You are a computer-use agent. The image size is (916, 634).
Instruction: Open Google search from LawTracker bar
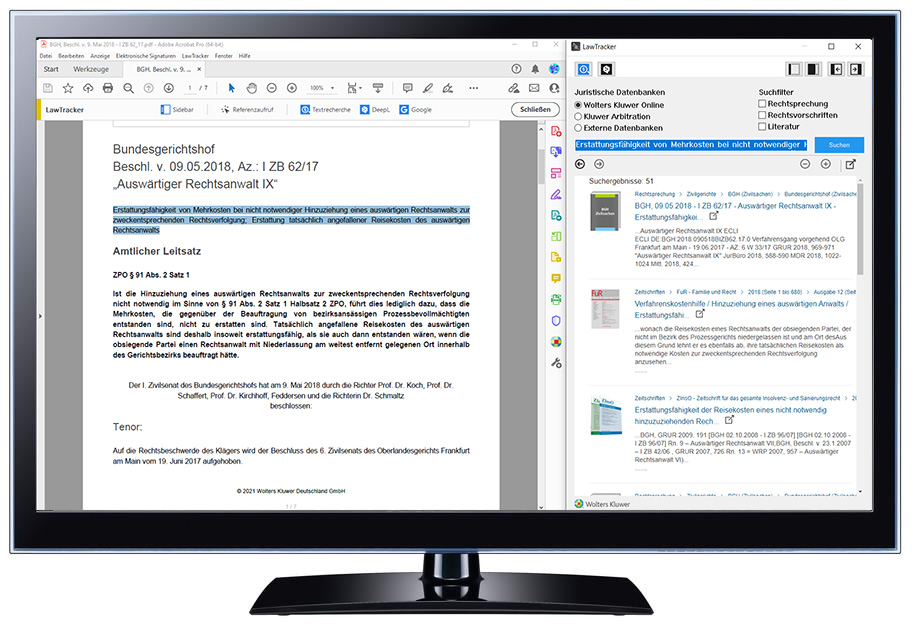(x=404, y=110)
